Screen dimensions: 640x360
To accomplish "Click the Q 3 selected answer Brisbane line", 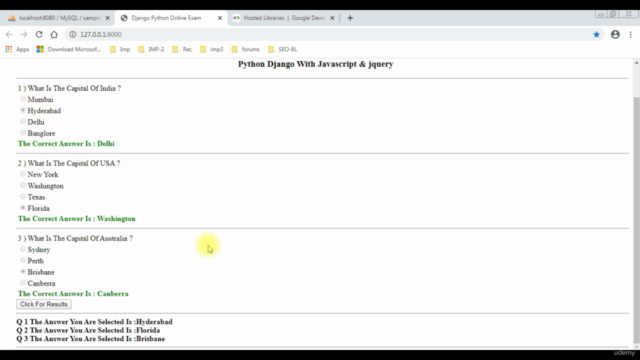I will tap(91, 339).
